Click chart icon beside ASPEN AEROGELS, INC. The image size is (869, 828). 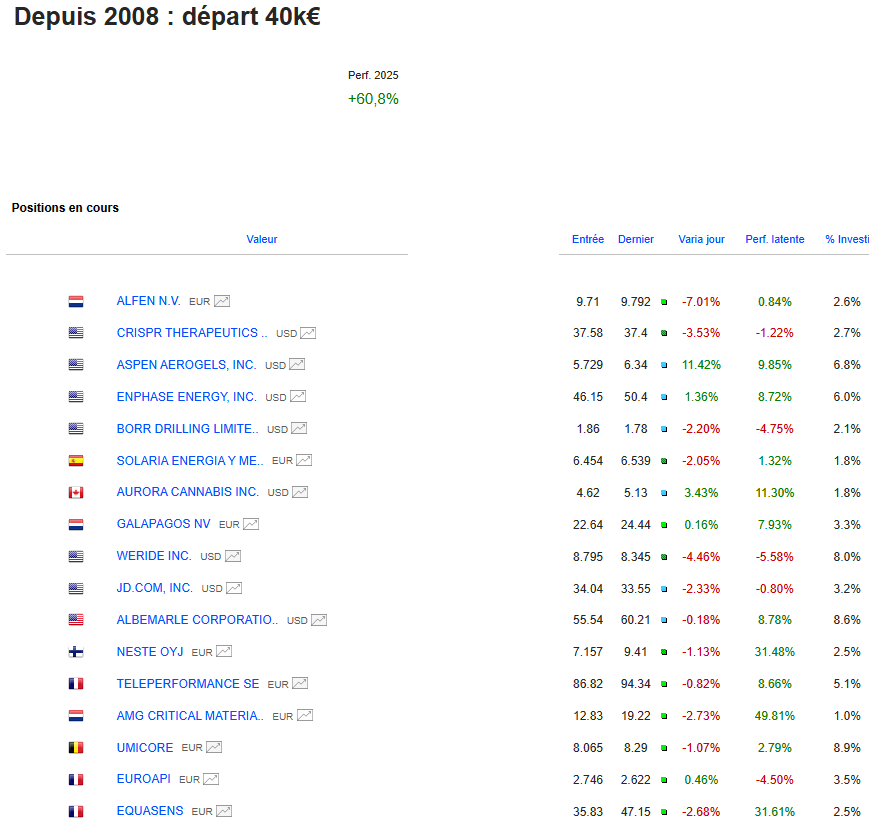(x=297, y=365)
